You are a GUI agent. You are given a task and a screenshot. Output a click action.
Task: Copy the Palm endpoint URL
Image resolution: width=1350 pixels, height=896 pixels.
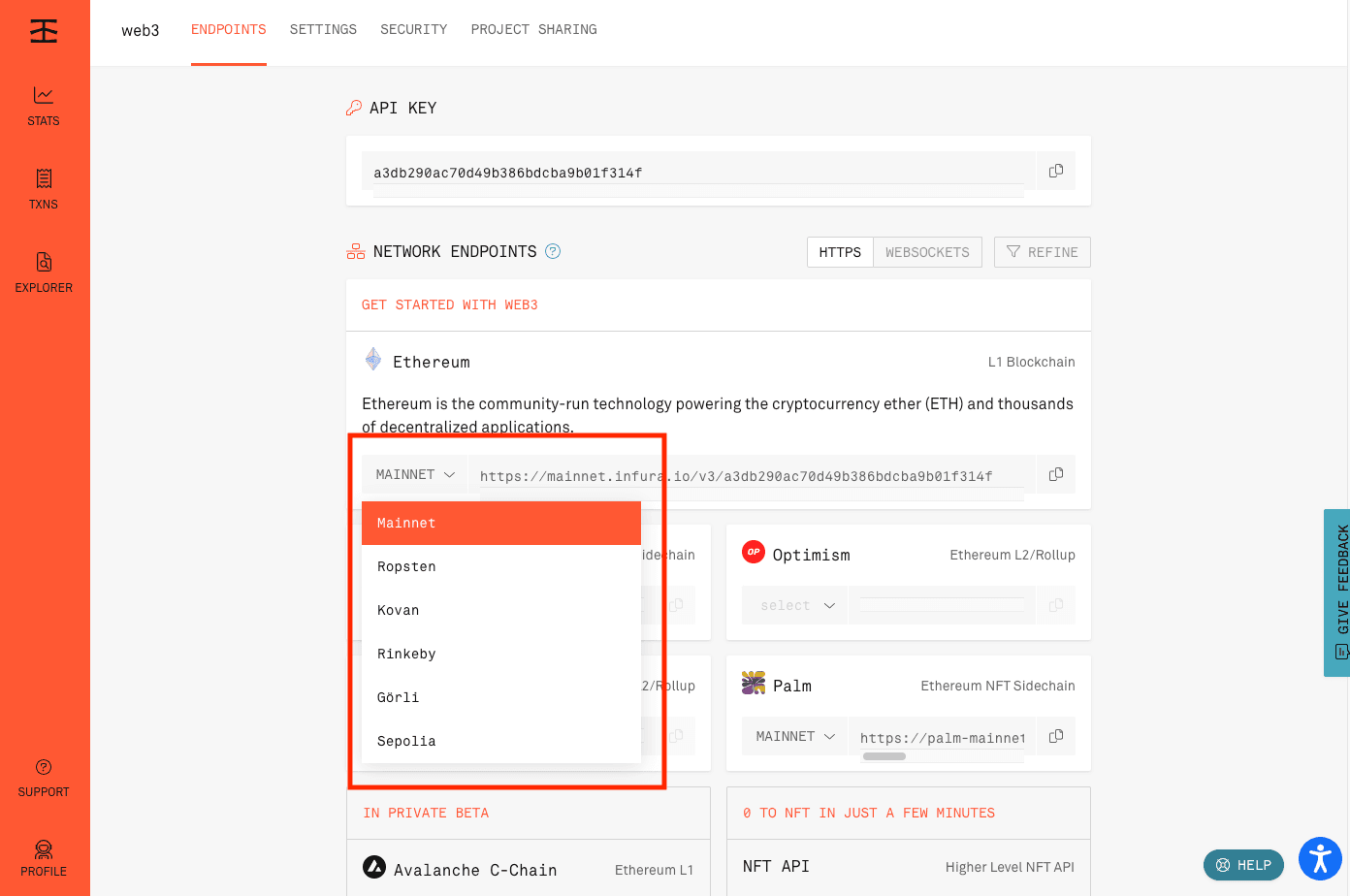coord(1056,736)
